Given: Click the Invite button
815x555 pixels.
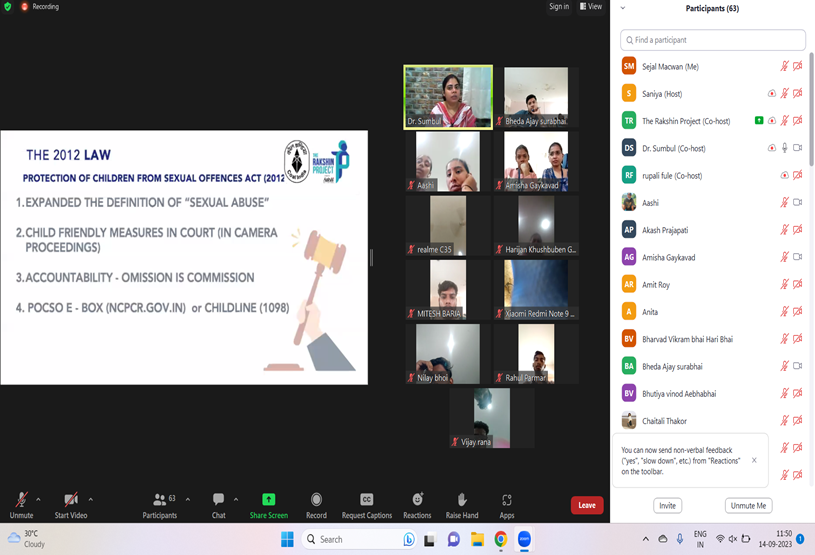Looking at the screenshot, I should click(x=667, y=506).
